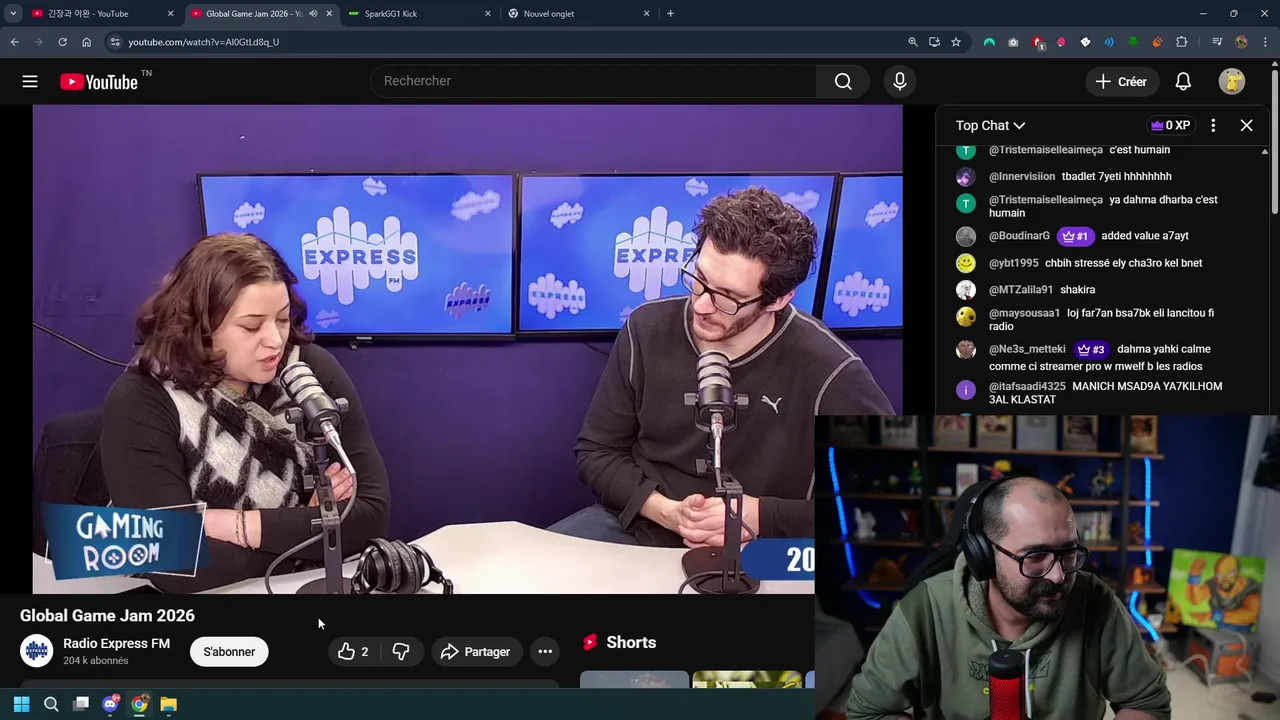Click the install app icon in address bar
The image size is (1280, 720).
click(x=934, y=42)
